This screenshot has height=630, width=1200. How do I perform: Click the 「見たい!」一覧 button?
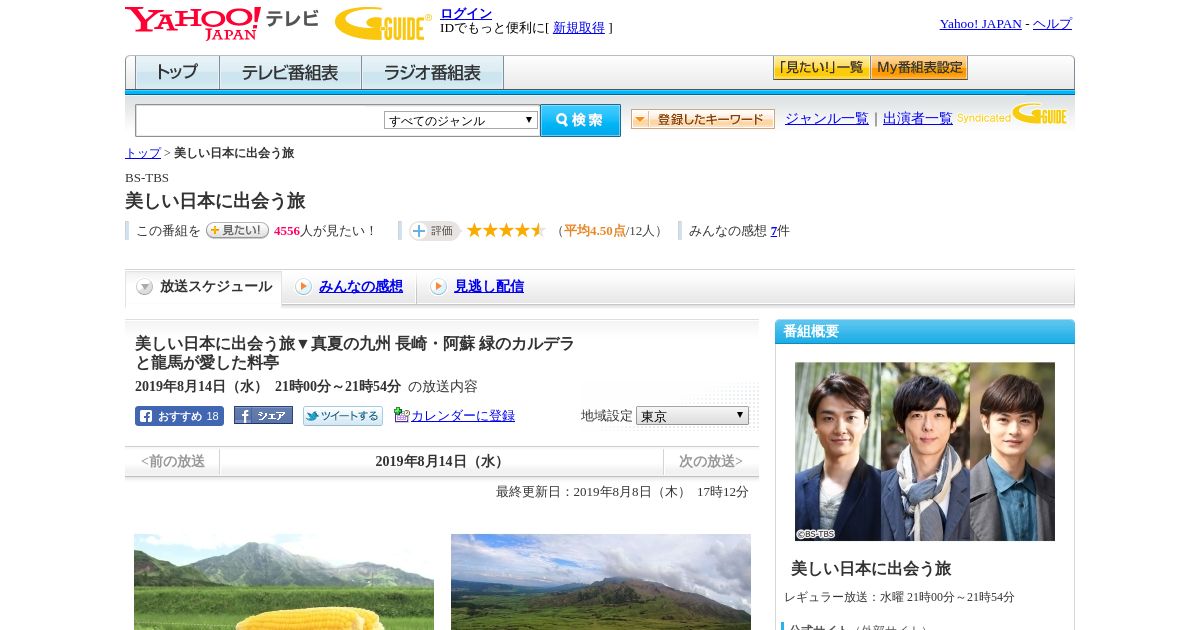click(821, 68)
